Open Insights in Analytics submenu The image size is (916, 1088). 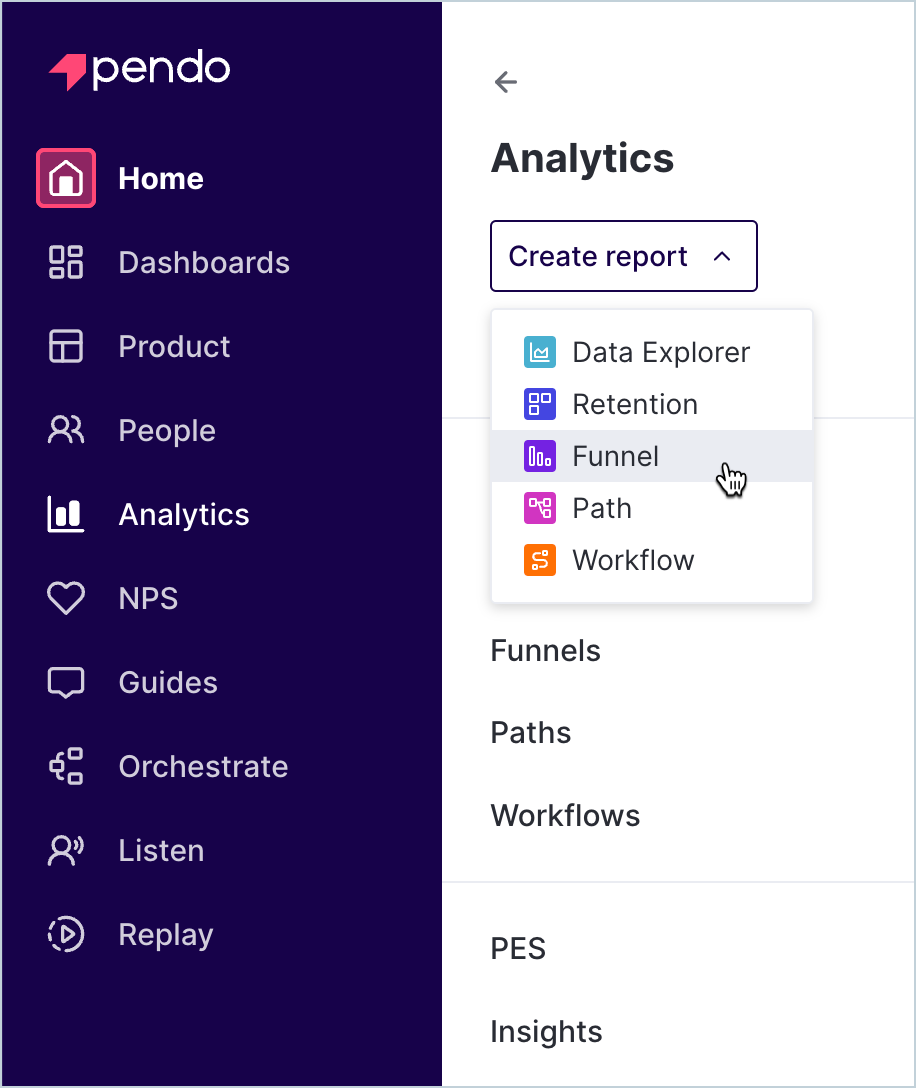pyautogui.click(x=547, y=1032)
